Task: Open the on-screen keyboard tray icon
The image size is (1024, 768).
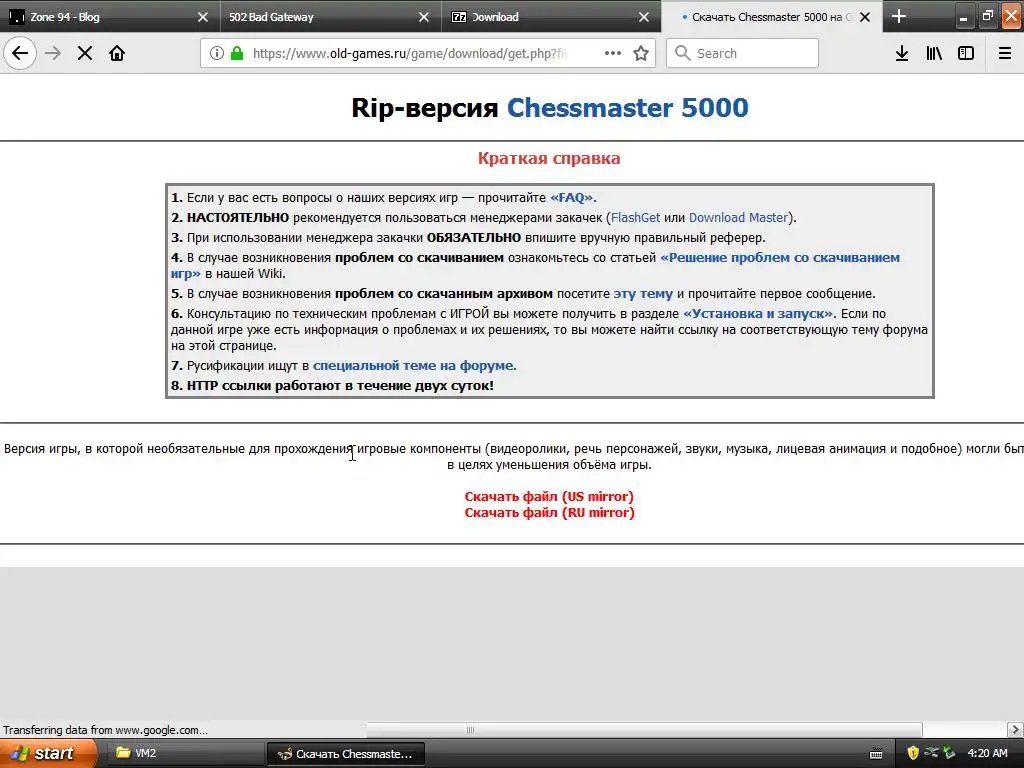Action: point(876,754)
